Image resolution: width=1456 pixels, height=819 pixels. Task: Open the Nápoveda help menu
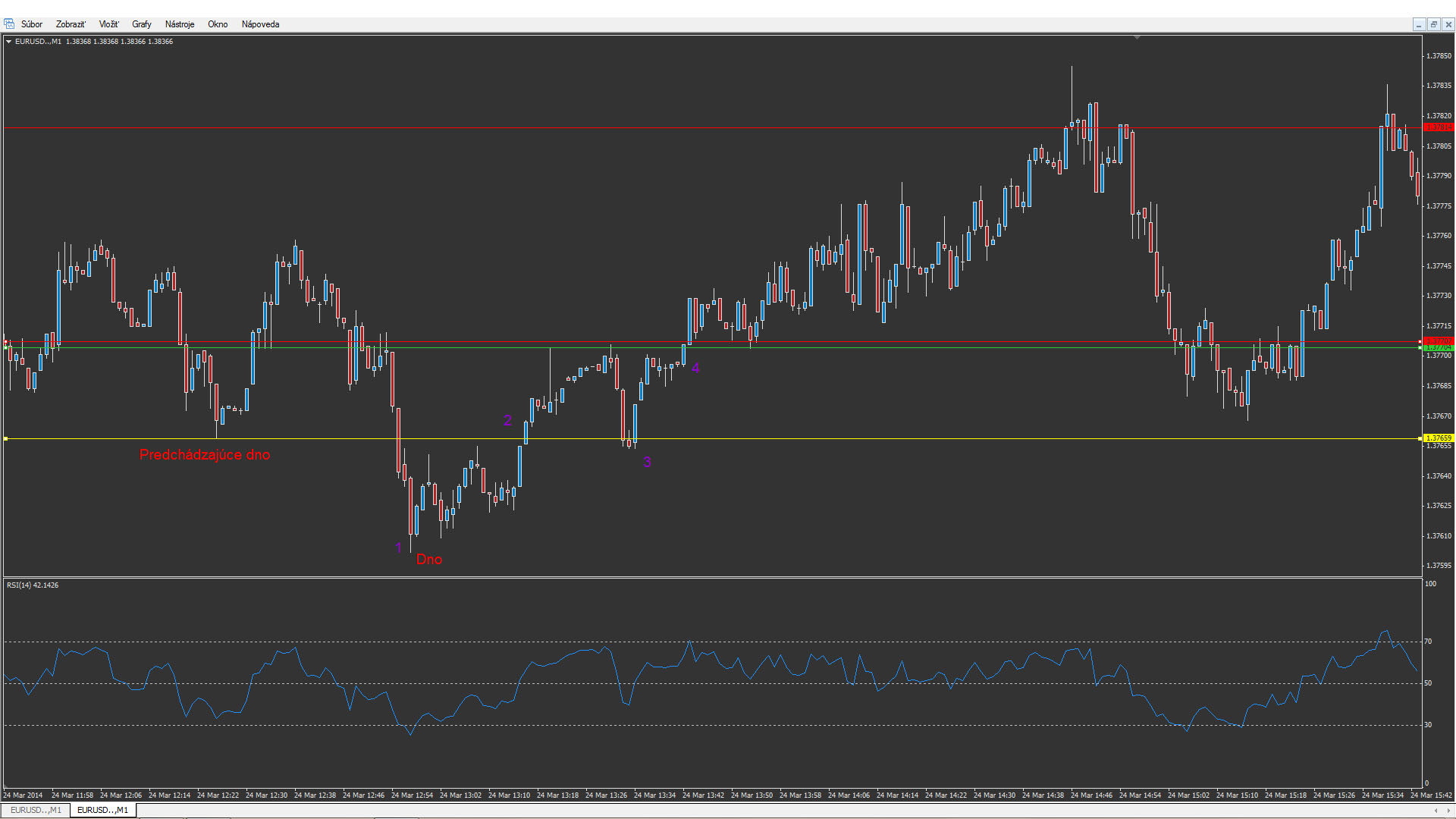click(x=260, y=24)
